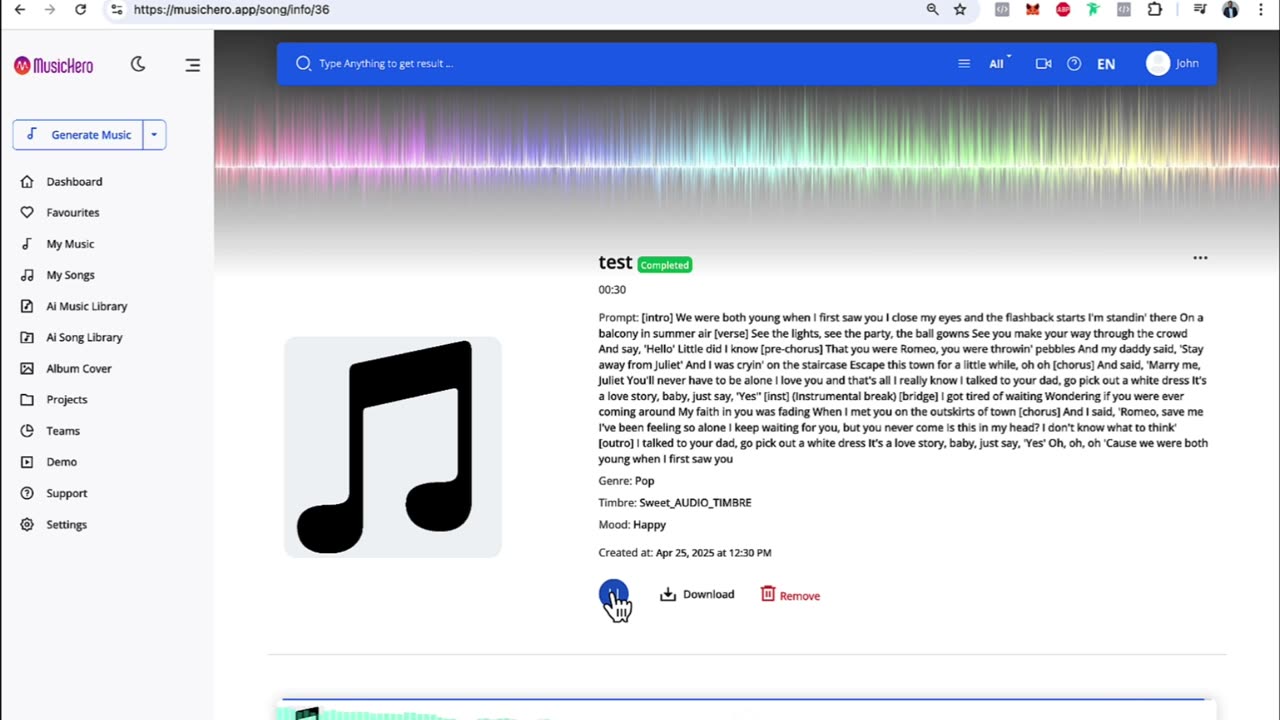Open the Support page
The image size is (1280, 720).
[x=54, y=493]
